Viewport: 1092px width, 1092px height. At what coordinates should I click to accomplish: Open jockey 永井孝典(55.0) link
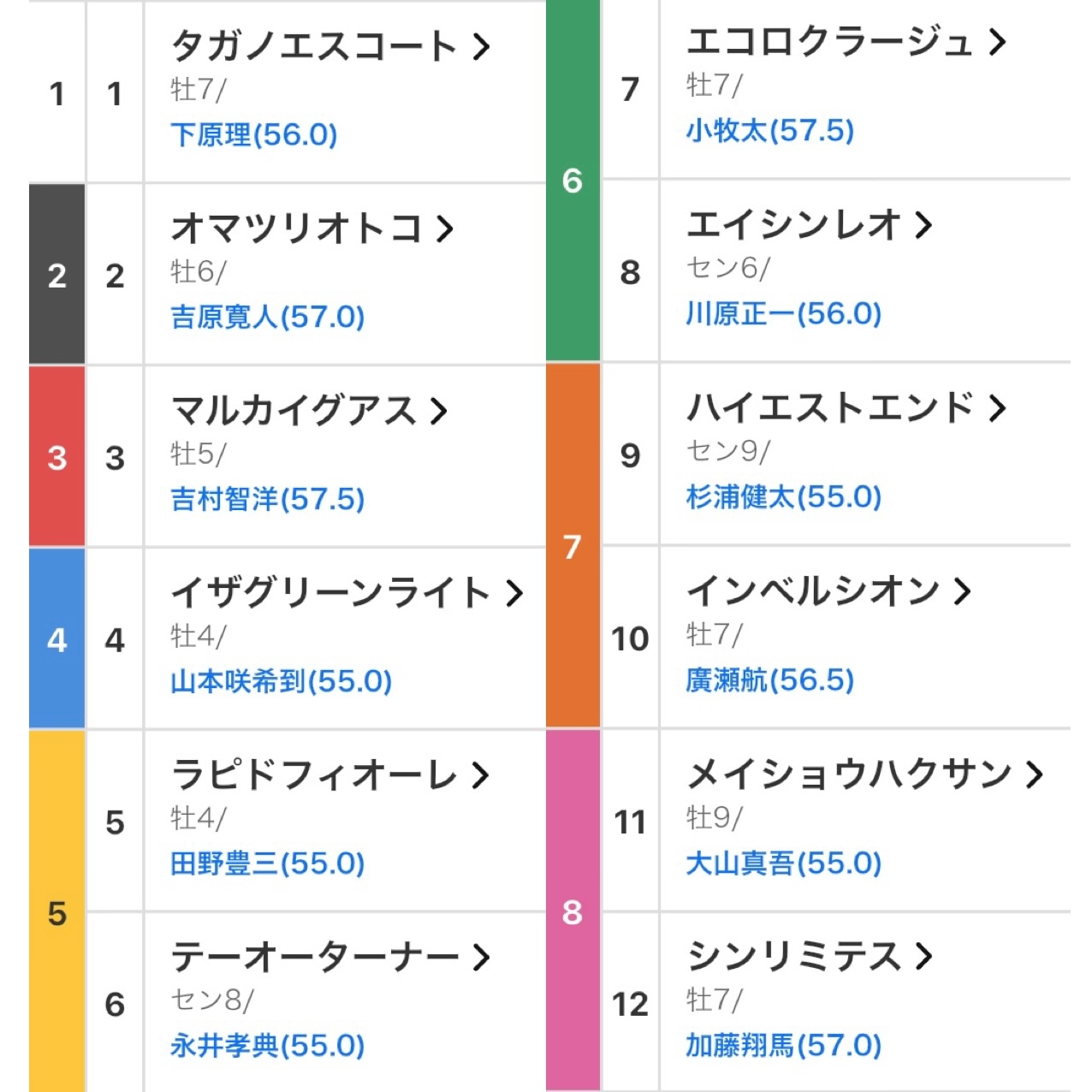coord(268,1045)
